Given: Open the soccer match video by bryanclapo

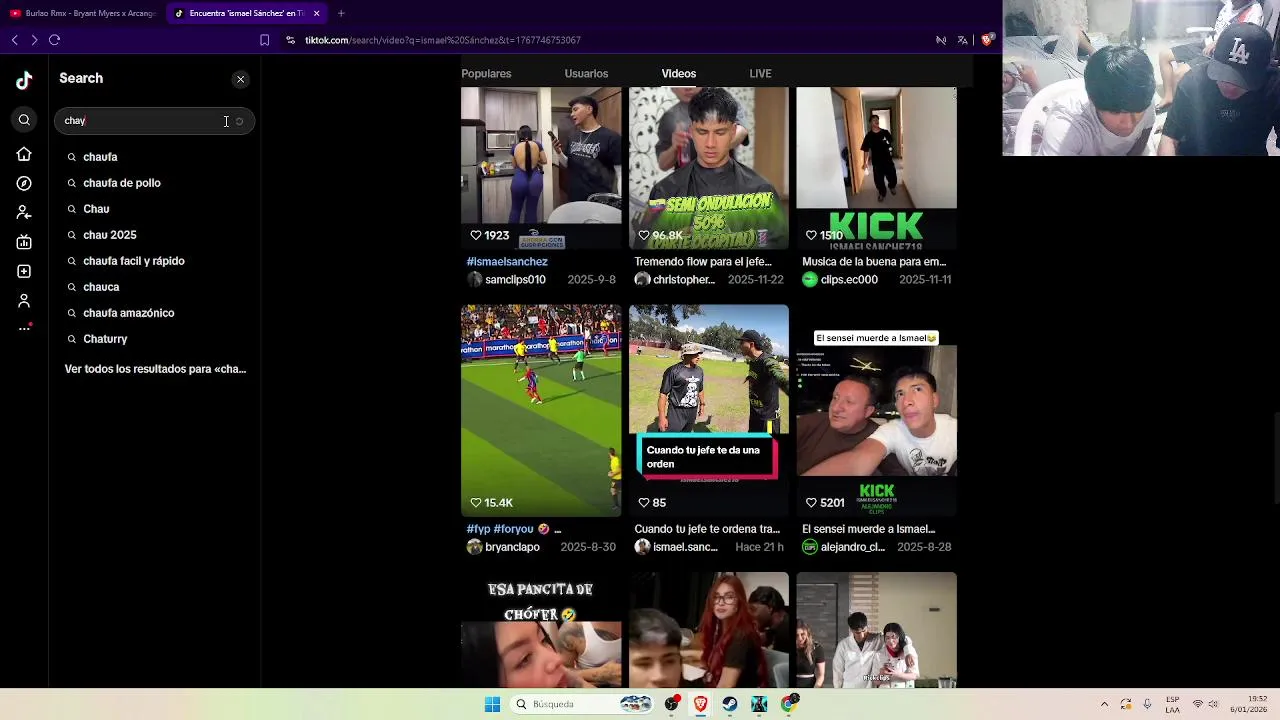Looking at the screenshot, I should pos(541,410).
